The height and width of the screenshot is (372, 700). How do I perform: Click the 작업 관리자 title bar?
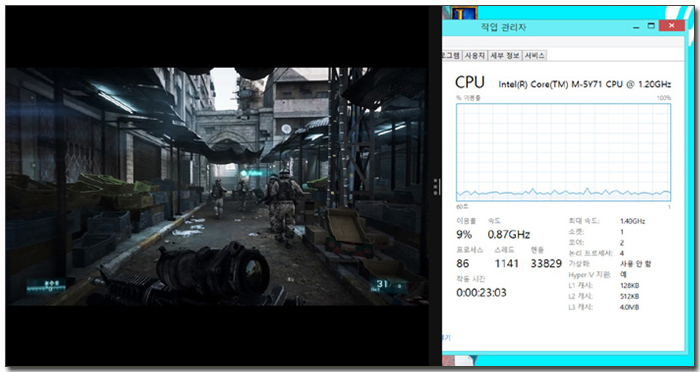pos(536,27)
